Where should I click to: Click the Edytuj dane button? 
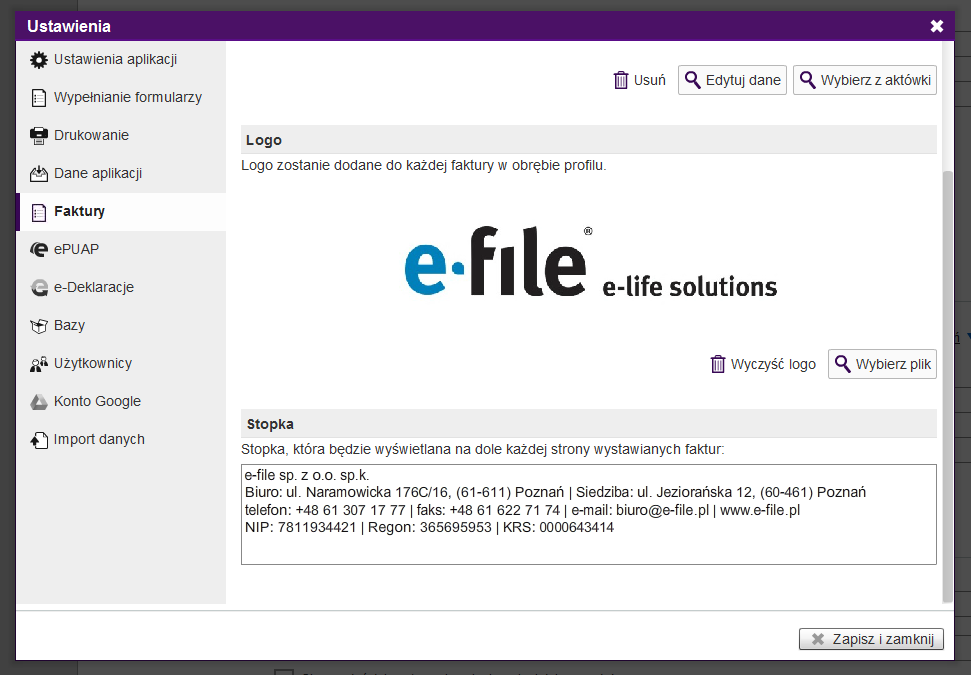tap(732, 80)
